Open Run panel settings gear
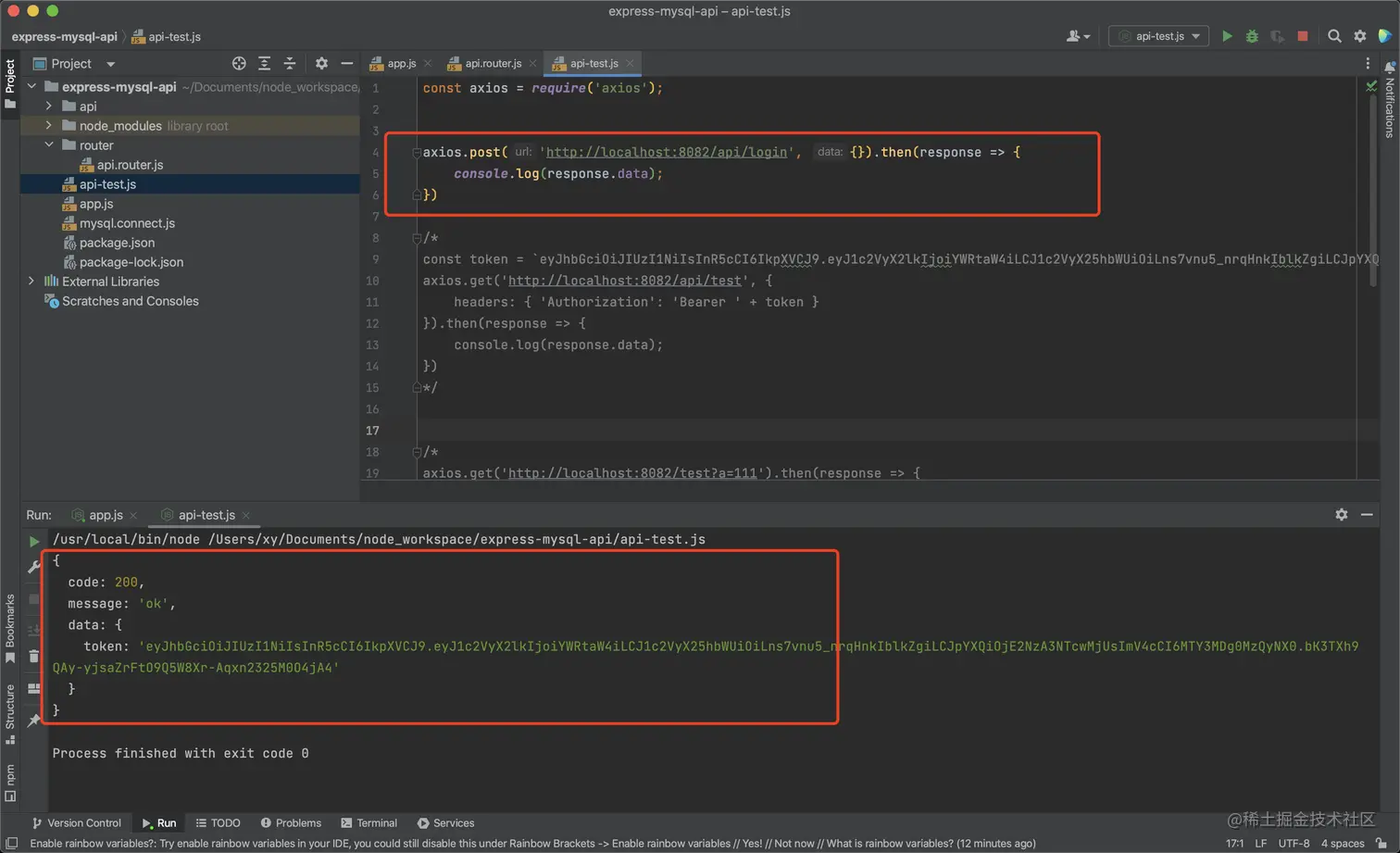 tap(1342, 514)
